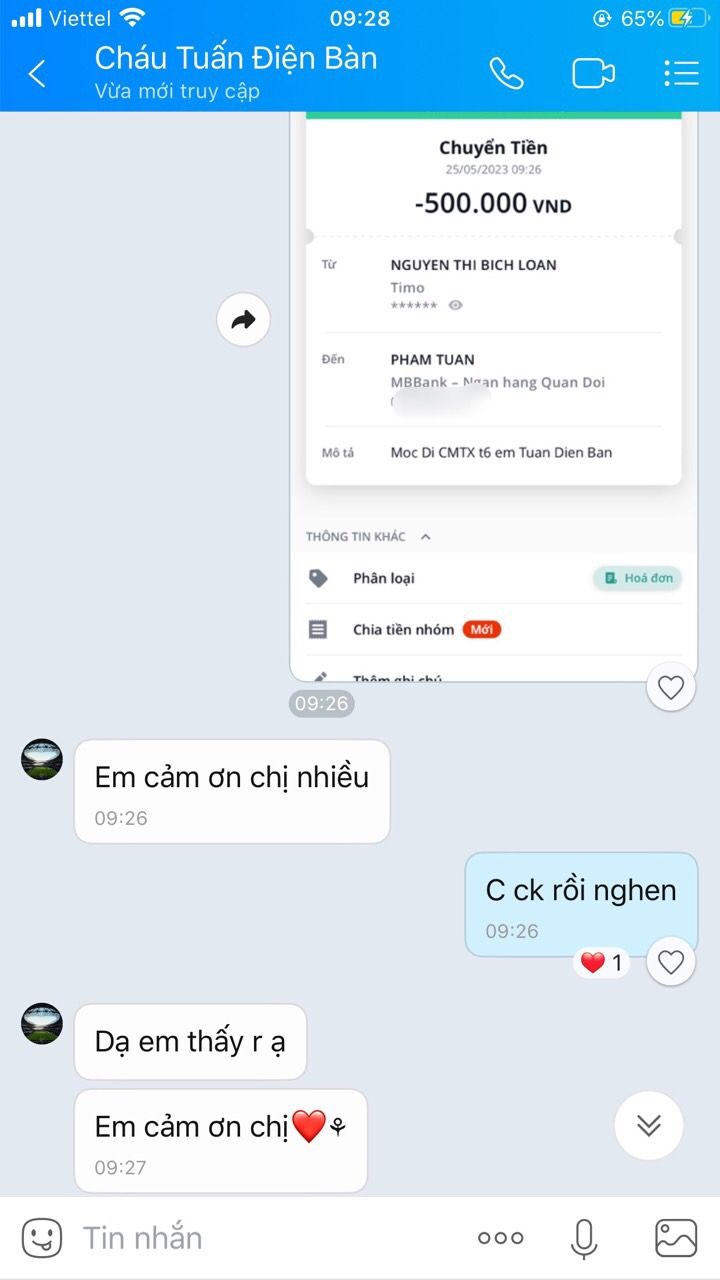Start a voice call with Cháu Tuấn Điện Bàn
720x1280 pixels.
point(506,73)
